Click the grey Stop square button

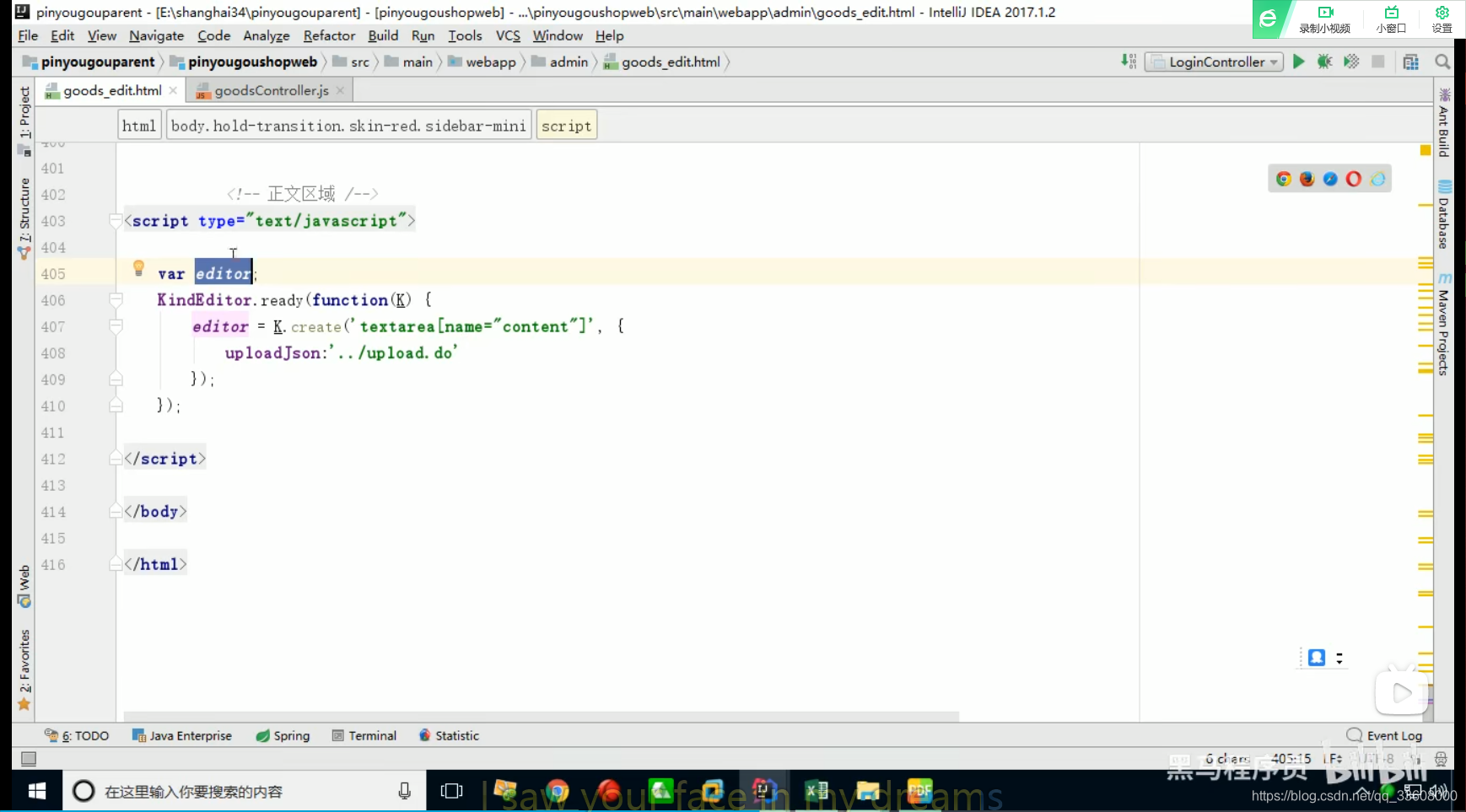1378,62
